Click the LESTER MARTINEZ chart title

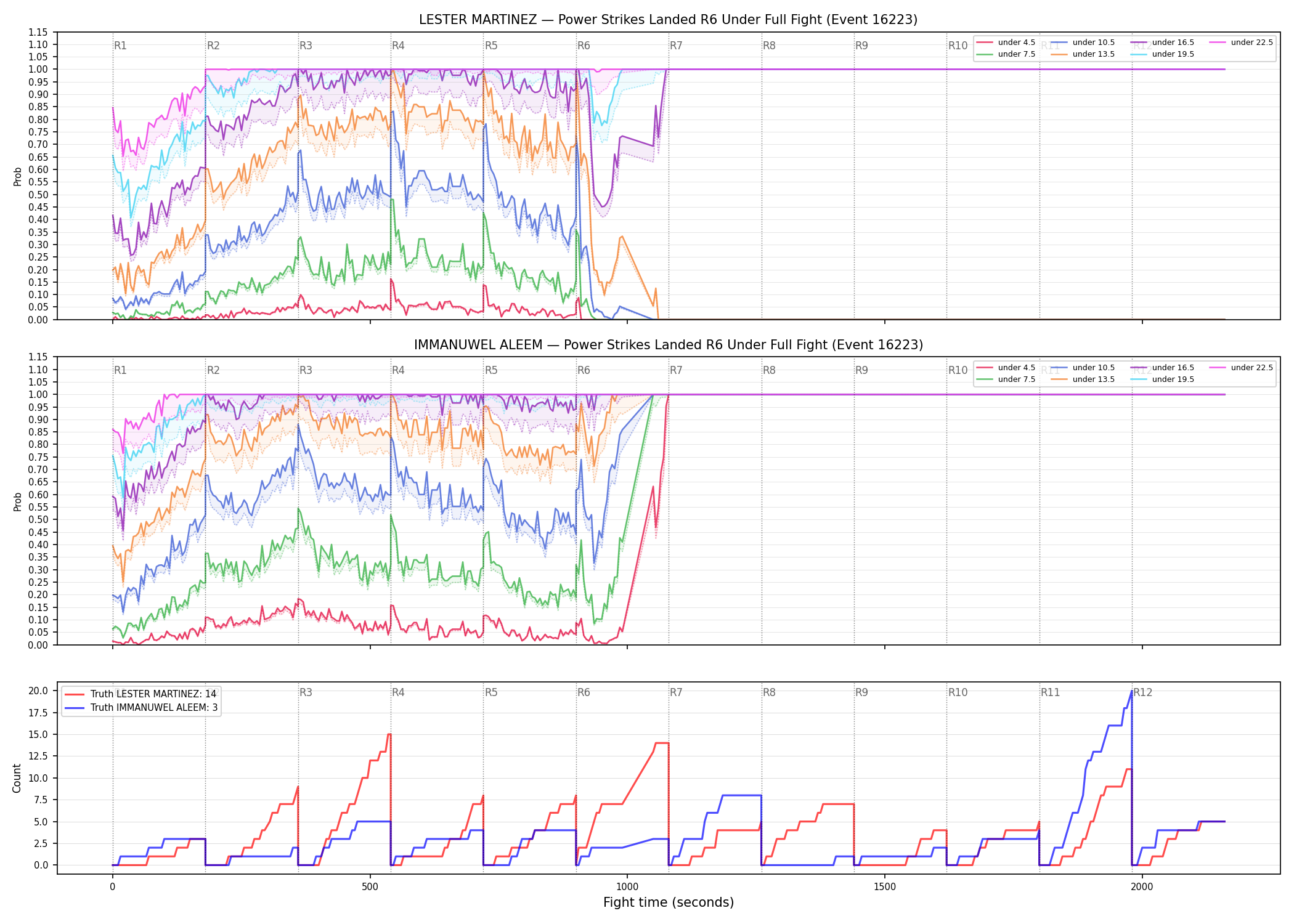pos(668,20)
